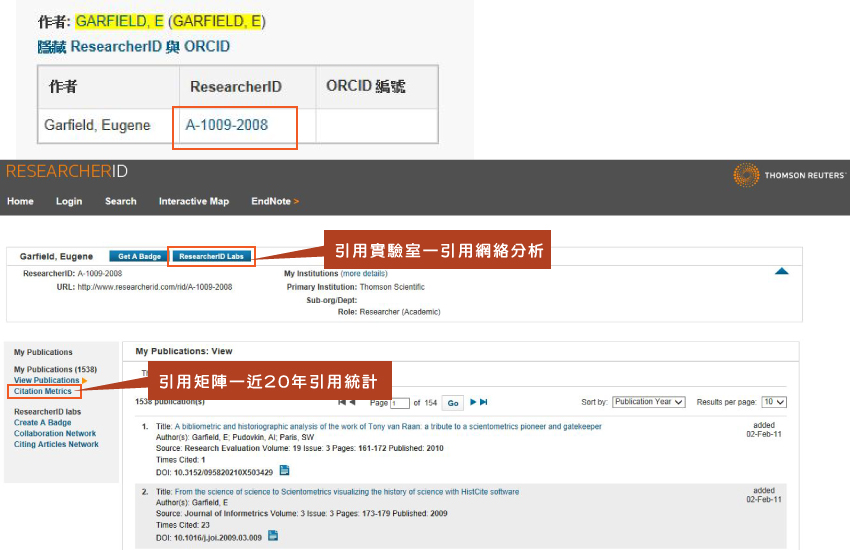Jump to first page of results
Viewport: 850px width, 550px height.
pyautogui.click(x=342, y=402)
